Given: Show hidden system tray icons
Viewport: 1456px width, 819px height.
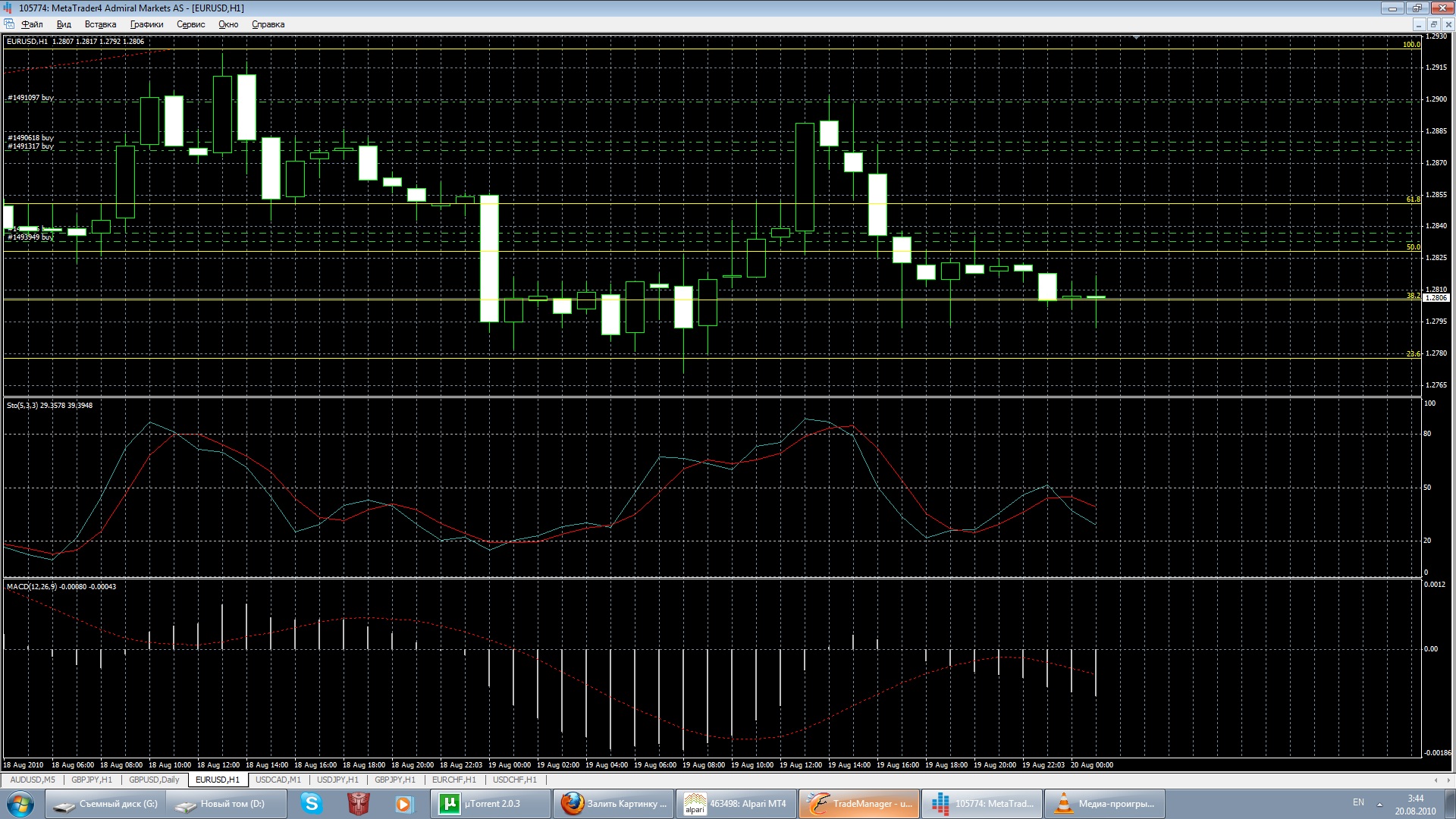Looking at the screenshot, I should tap(1379, 803).
